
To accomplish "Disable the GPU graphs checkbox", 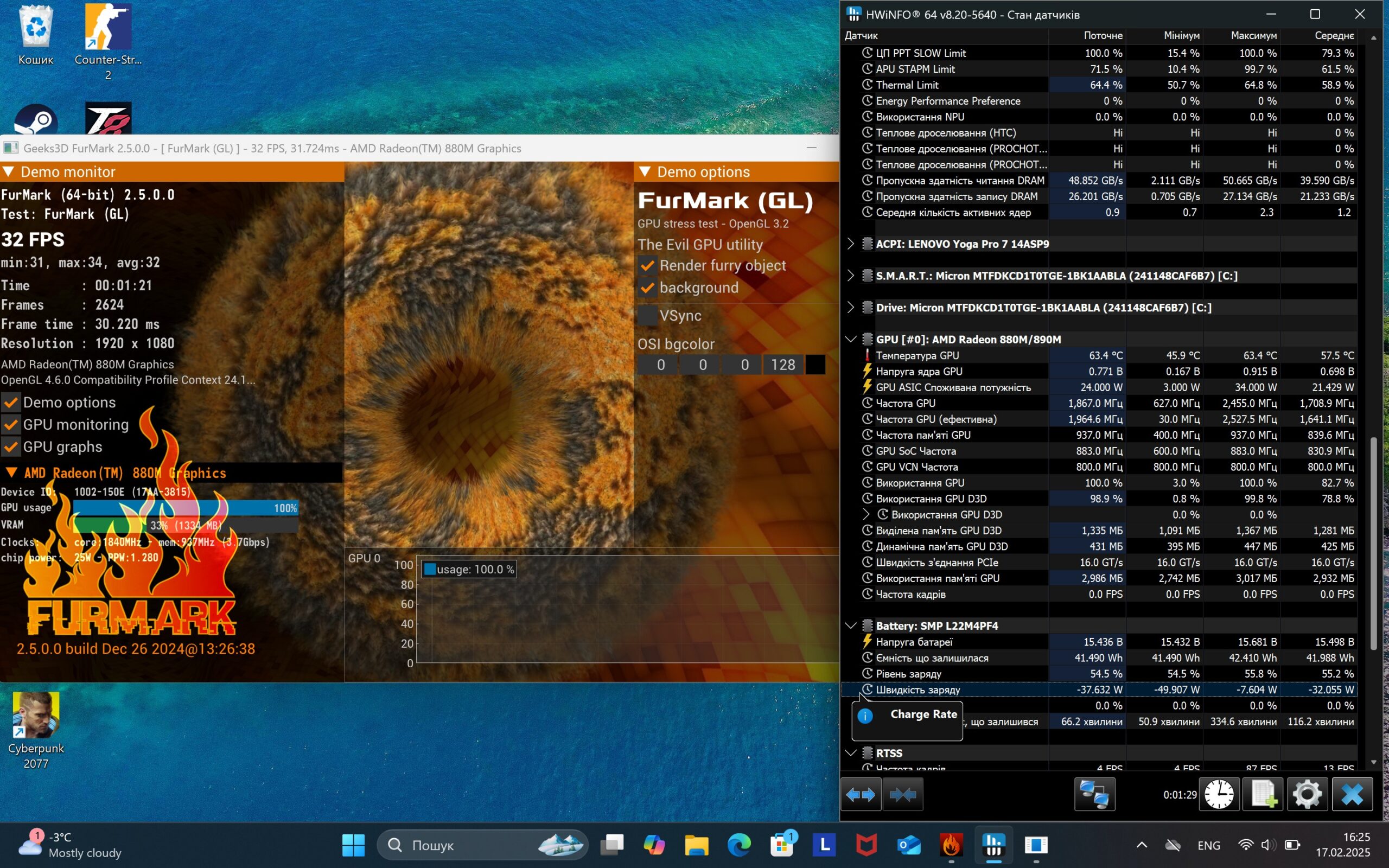I will point(11,446).
